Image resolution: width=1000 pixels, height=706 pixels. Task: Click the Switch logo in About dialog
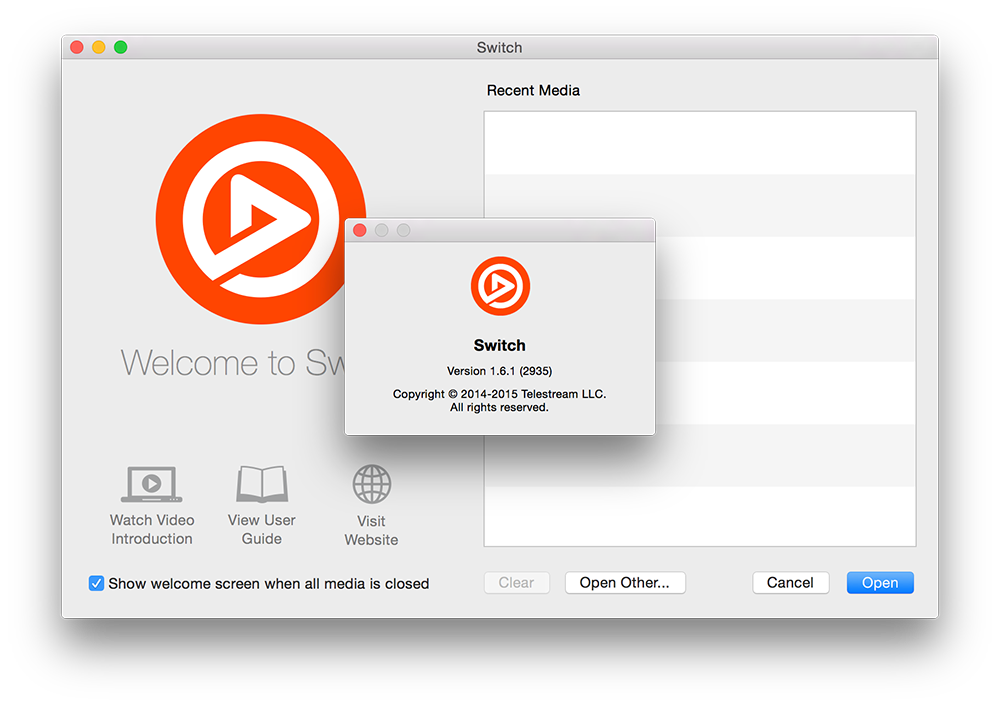[500, 286]
